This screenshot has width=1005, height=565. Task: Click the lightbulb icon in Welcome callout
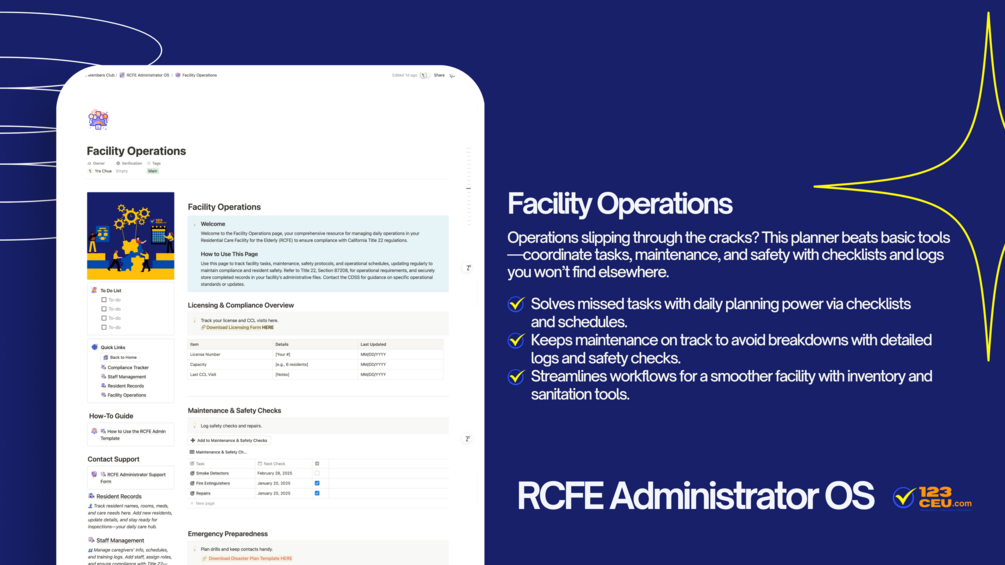coord(195,224)
